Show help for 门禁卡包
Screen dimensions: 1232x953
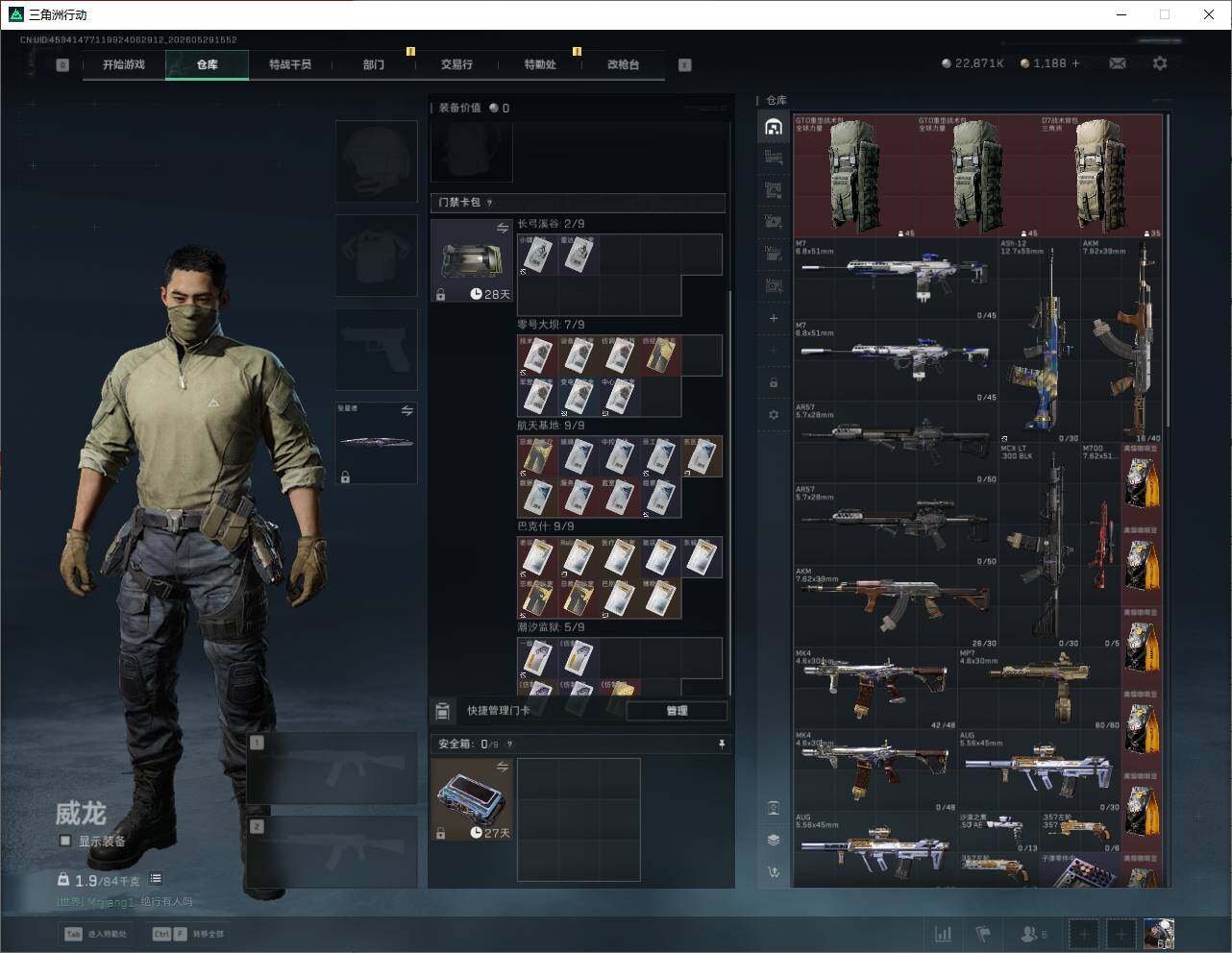coord(490,203)
